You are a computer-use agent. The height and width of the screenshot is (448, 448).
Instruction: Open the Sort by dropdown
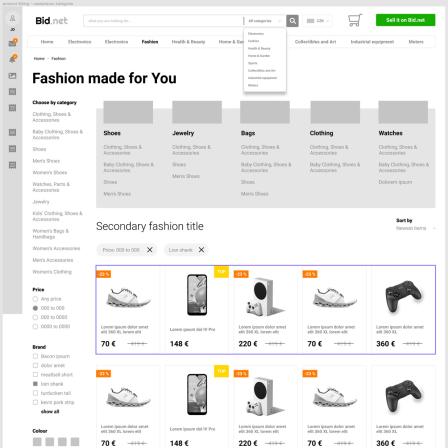click(415, 228)
